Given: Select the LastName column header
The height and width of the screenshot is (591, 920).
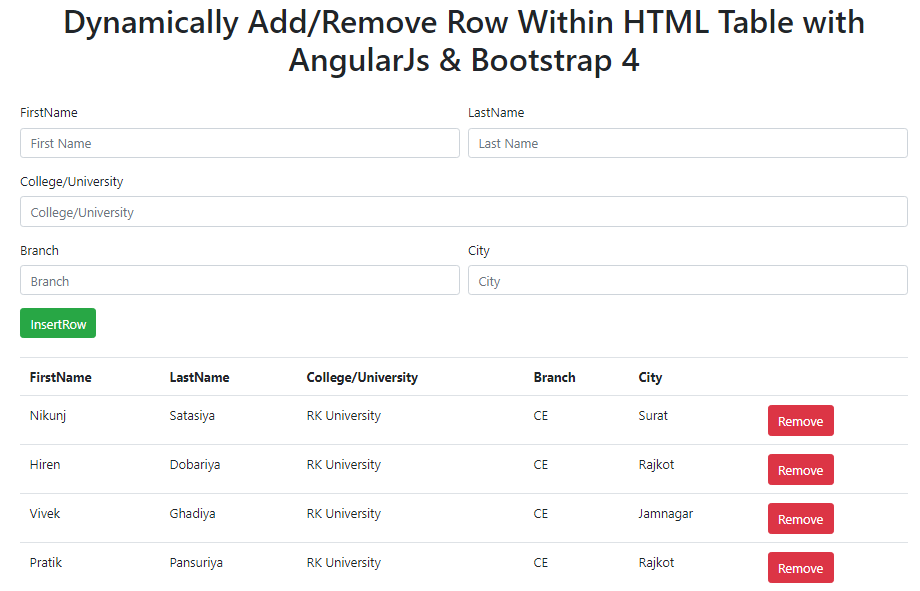Looking at the screenshot, I should 200,377.
